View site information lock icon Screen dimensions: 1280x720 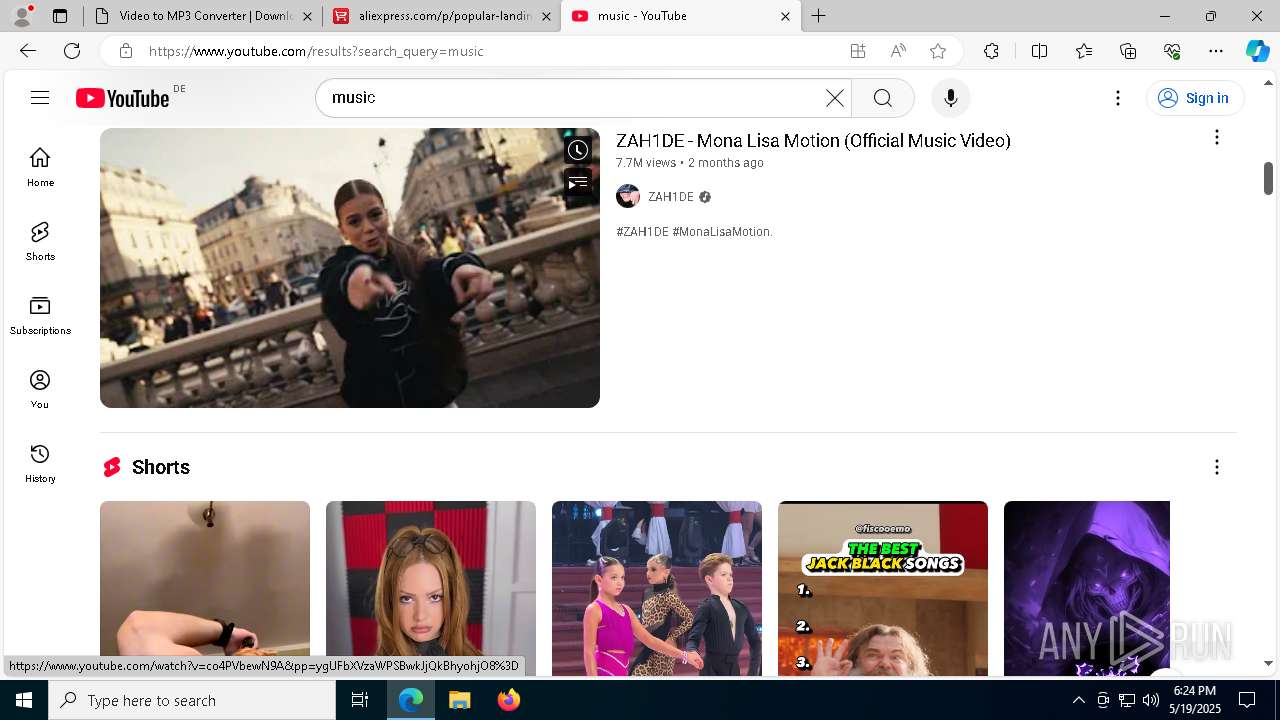125,51
